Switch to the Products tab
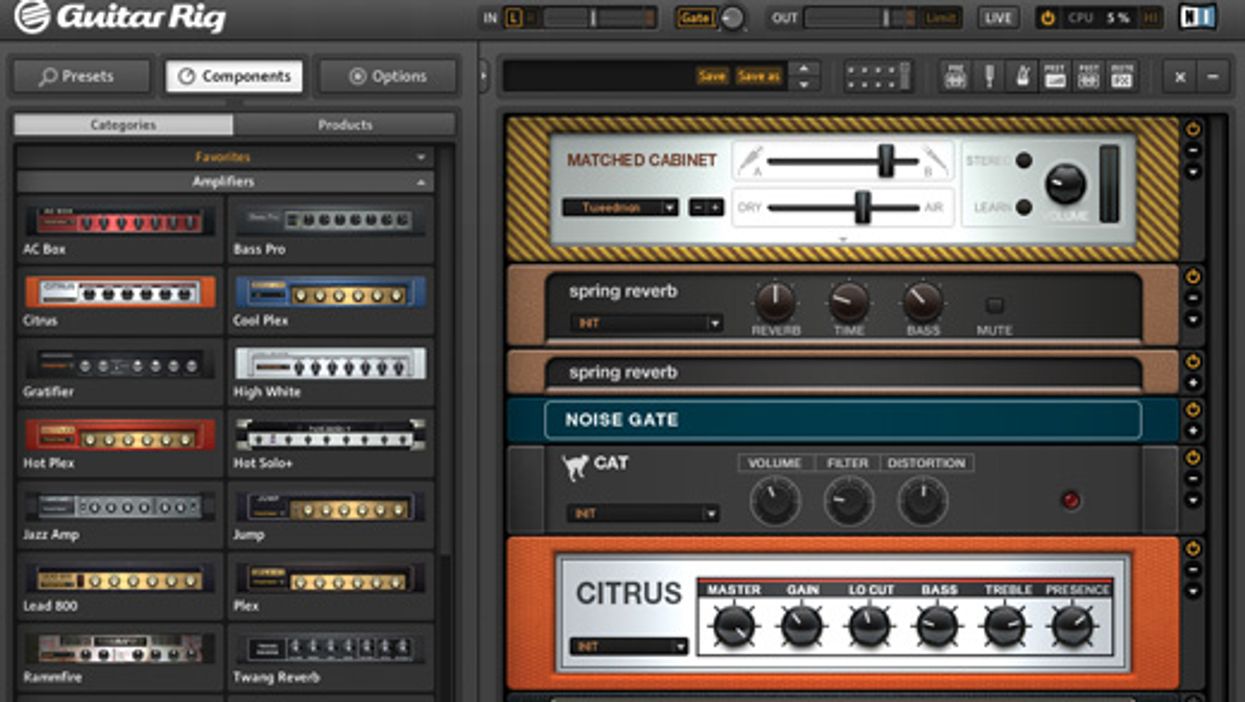1245x702 pixels. click(x=345, y=125)
